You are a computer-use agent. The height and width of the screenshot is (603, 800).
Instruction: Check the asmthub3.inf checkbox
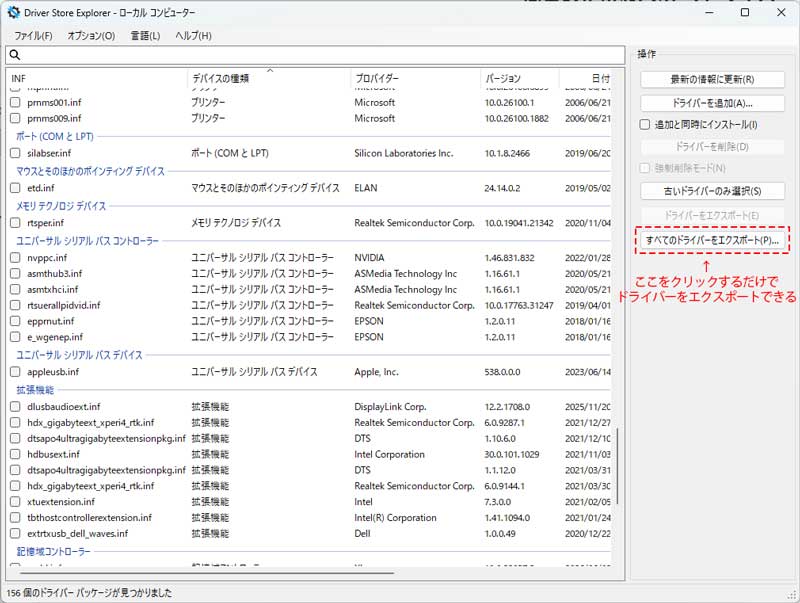(x=15, y=273)
